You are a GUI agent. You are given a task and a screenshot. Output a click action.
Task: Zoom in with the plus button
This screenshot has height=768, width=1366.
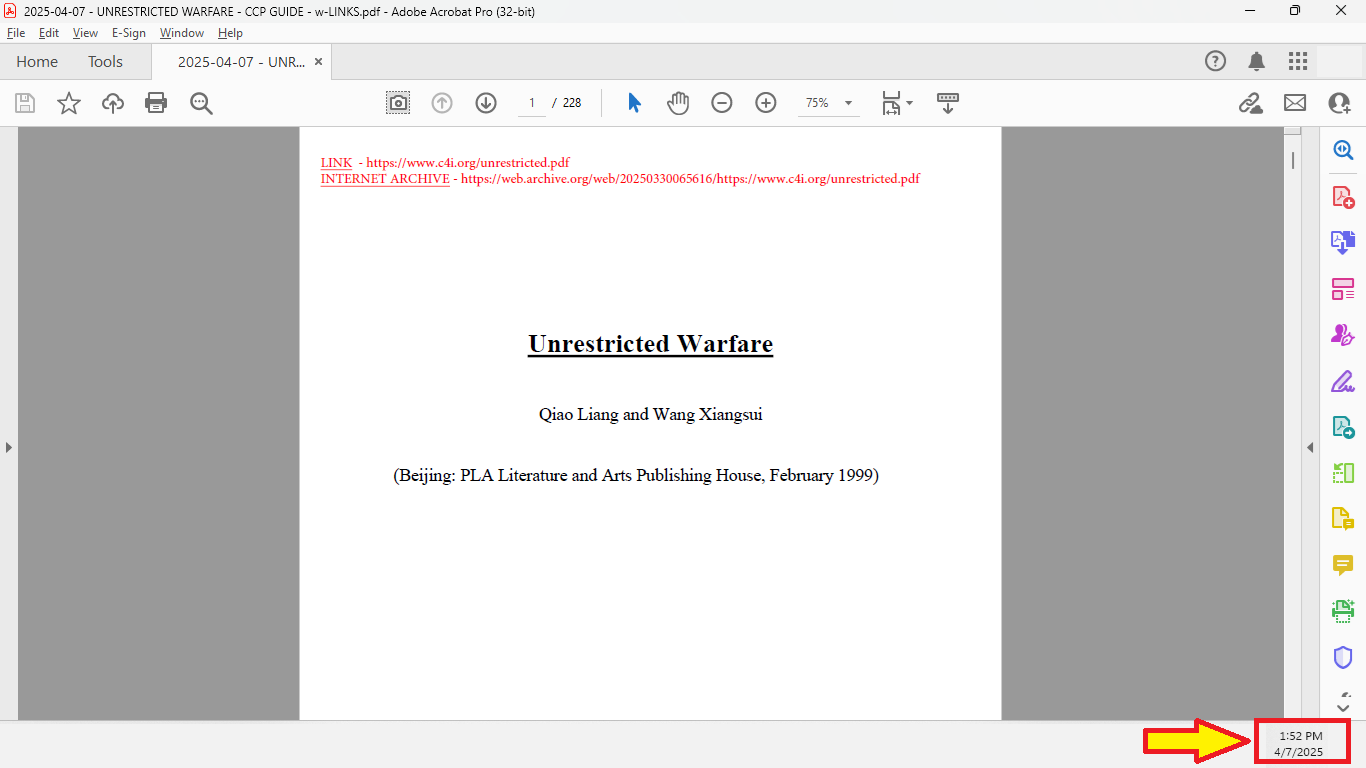point(766,103)
